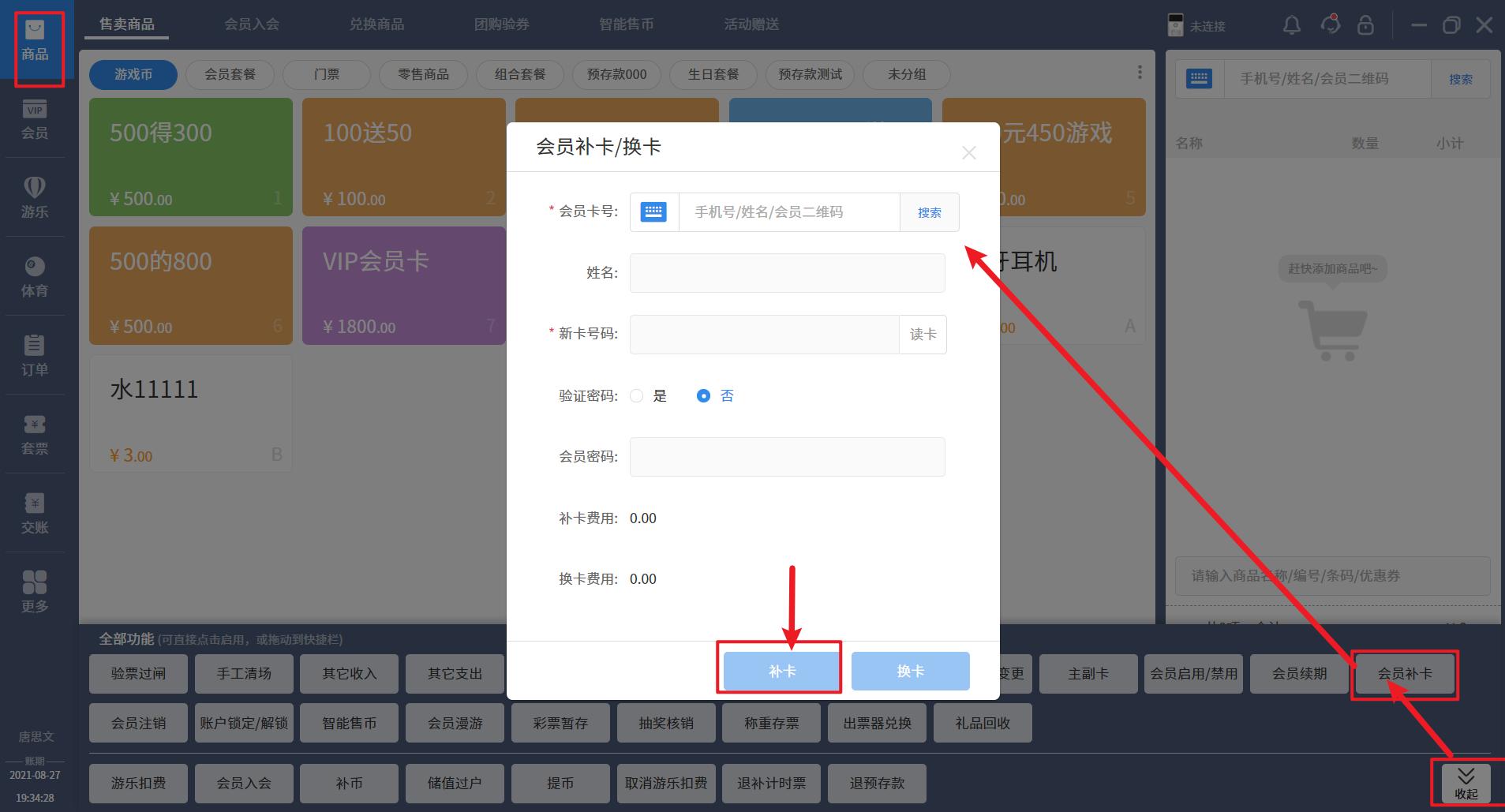This screenshot has height=812, width=1505.
Task: Click the 主副卡 function button
Action: pyautogui.click(x=1088, y=674)
